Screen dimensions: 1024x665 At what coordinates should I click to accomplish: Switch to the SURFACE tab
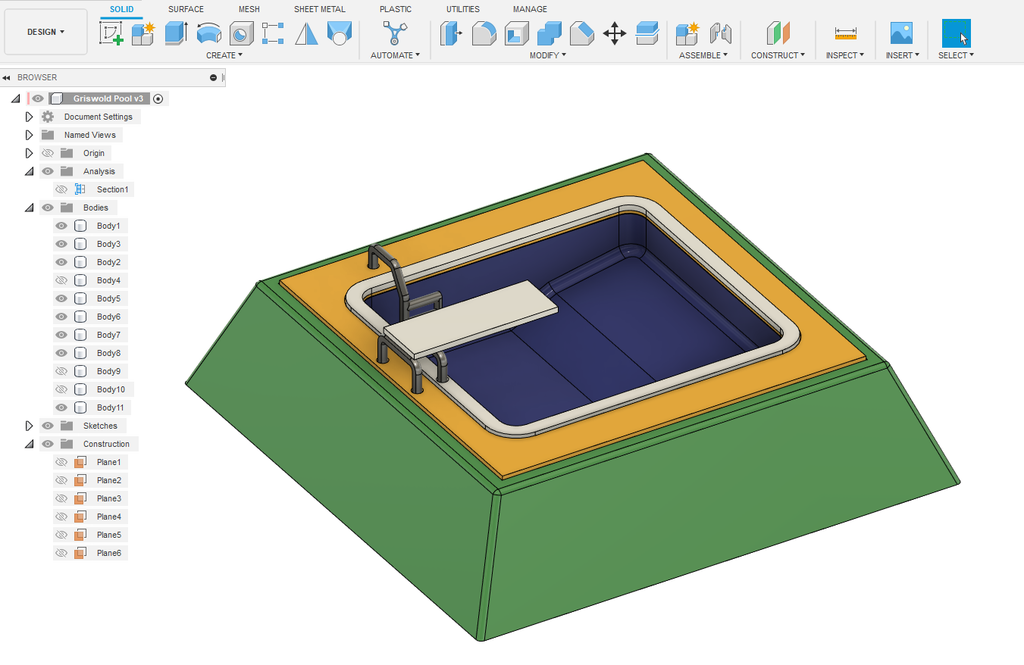tap(186, 9)
